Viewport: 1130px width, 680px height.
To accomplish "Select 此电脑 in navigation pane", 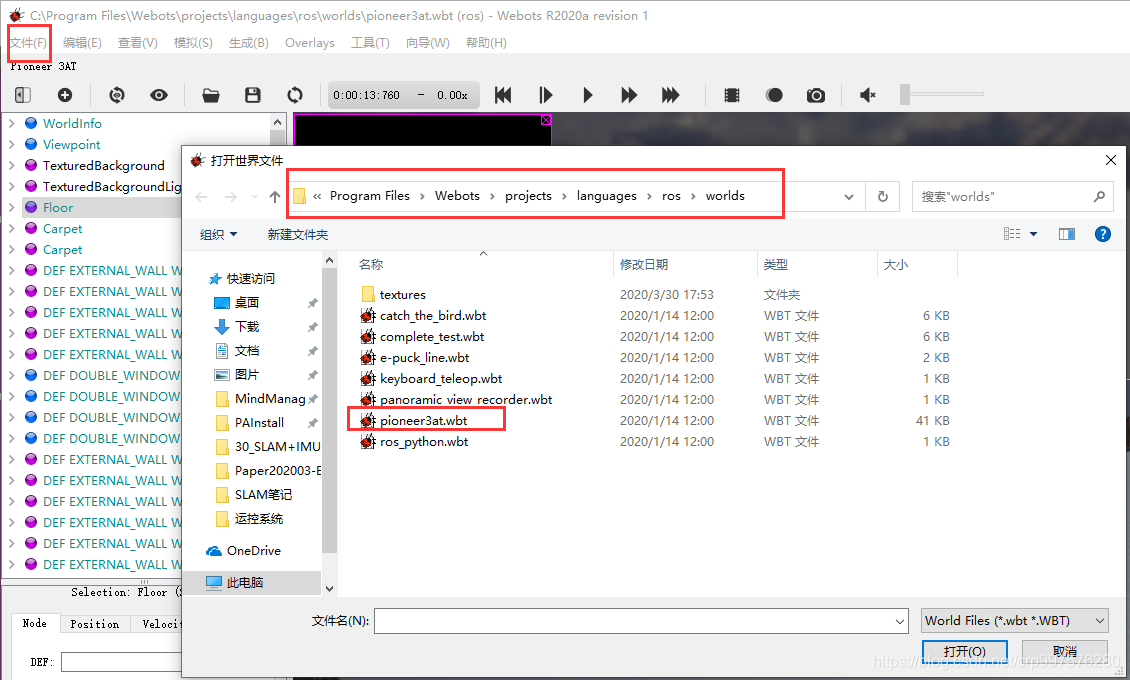I will (244, 583).
